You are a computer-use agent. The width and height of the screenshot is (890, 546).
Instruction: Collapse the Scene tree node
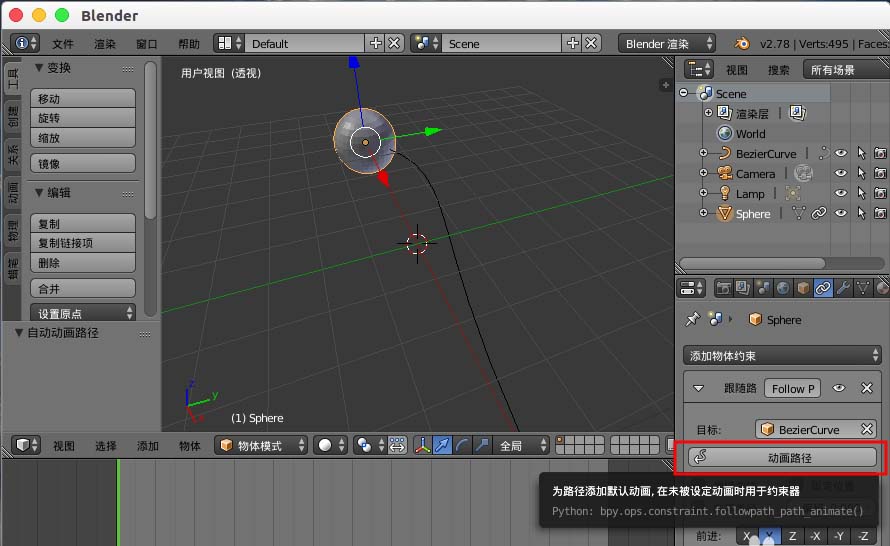[x=683, y=93]
